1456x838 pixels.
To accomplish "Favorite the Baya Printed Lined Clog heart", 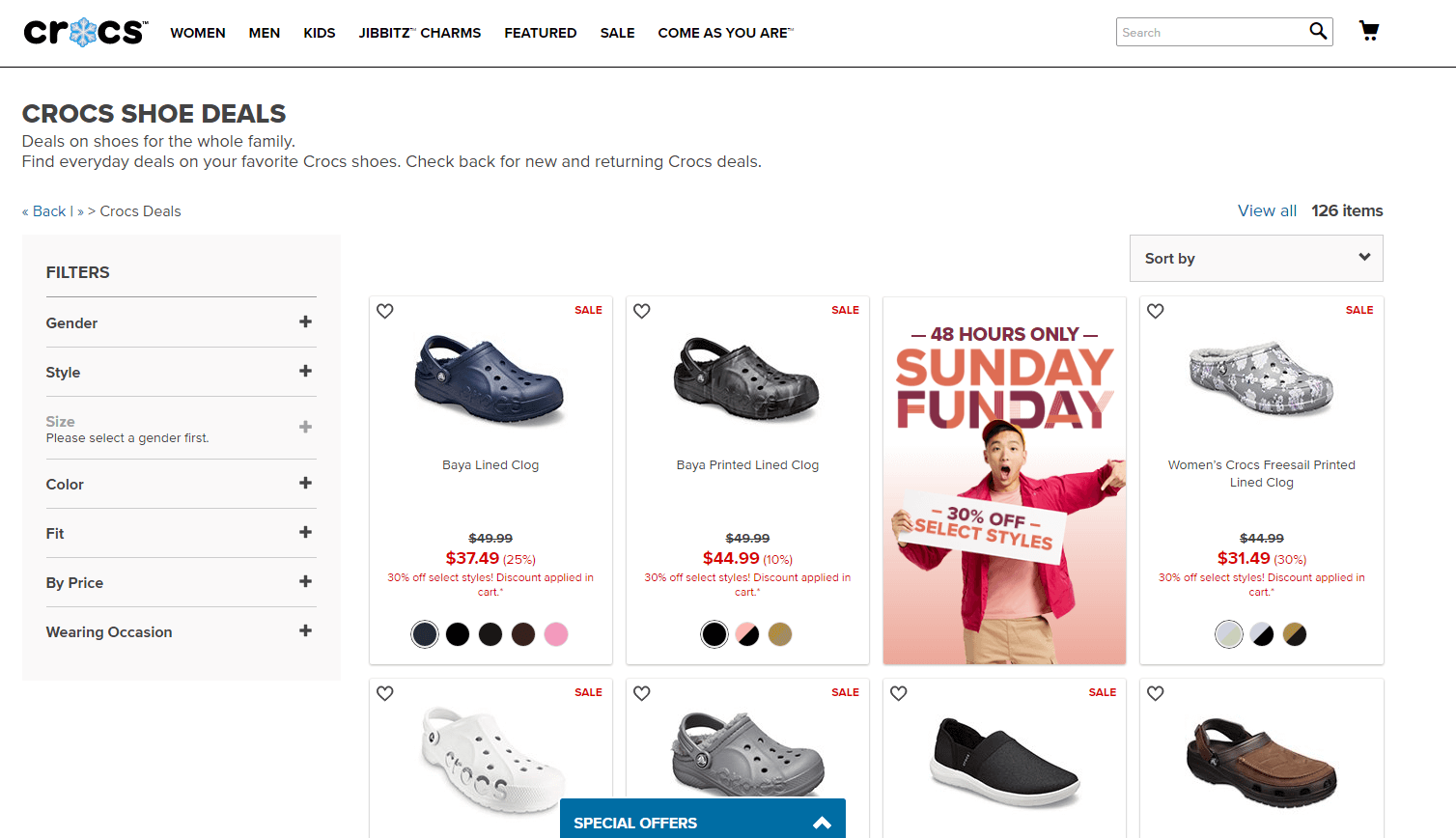I will 642,311.
